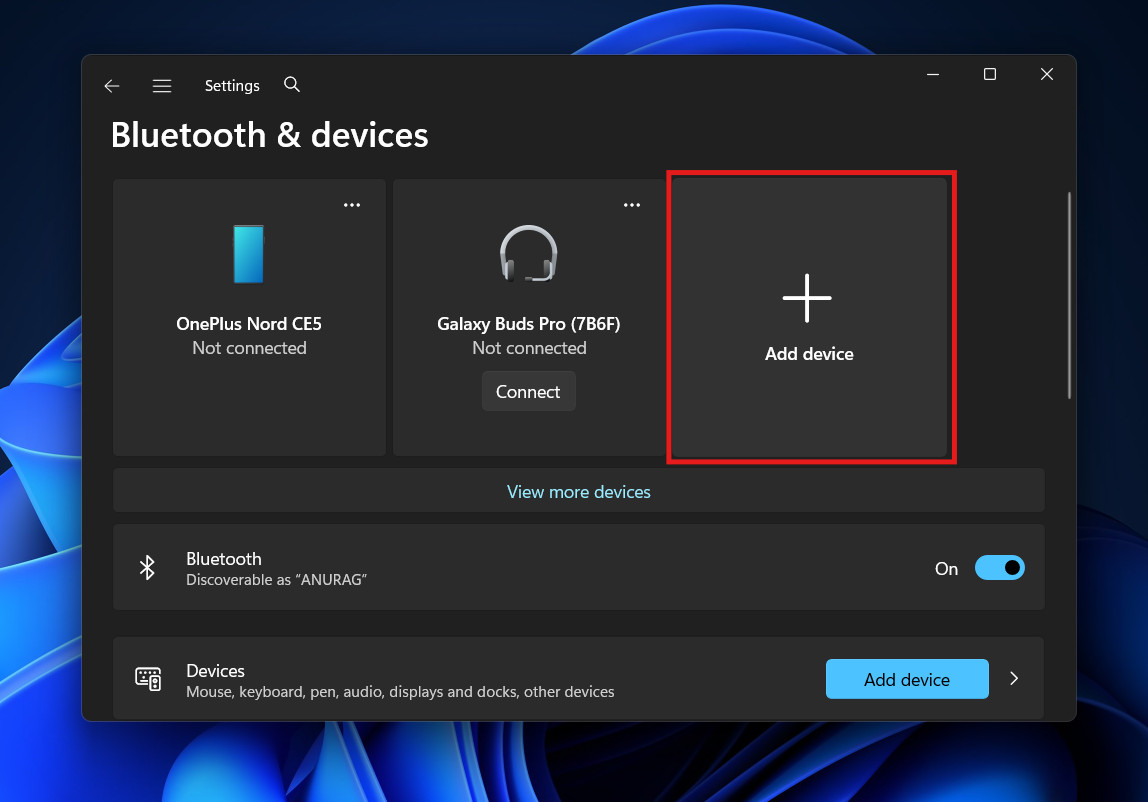Open the Settings window title menu
Image resolution: width=1148 pixels, height=802 pixels.
tap(231, 85)
